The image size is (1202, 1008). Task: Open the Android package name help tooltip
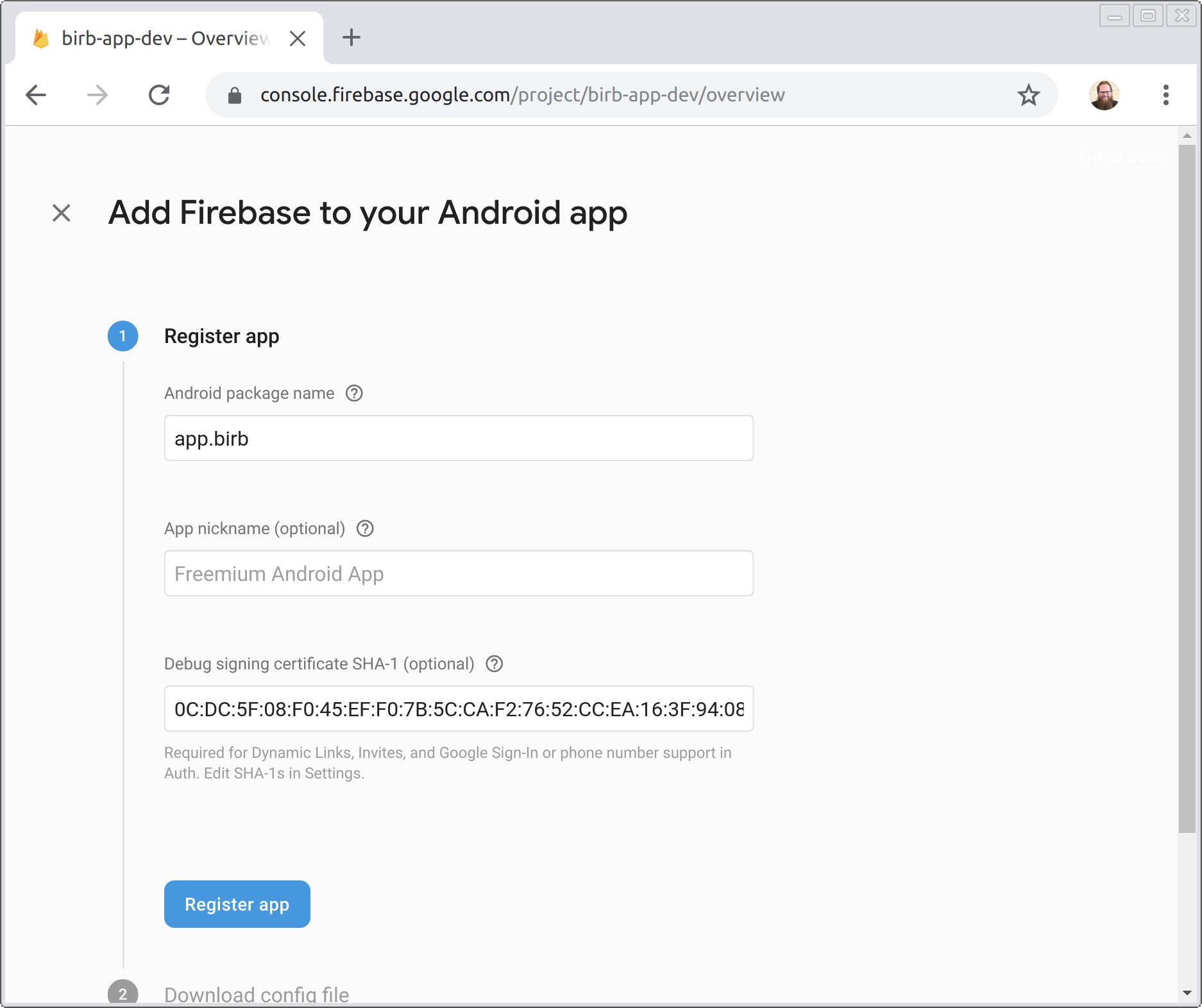[x=354, y=393]
